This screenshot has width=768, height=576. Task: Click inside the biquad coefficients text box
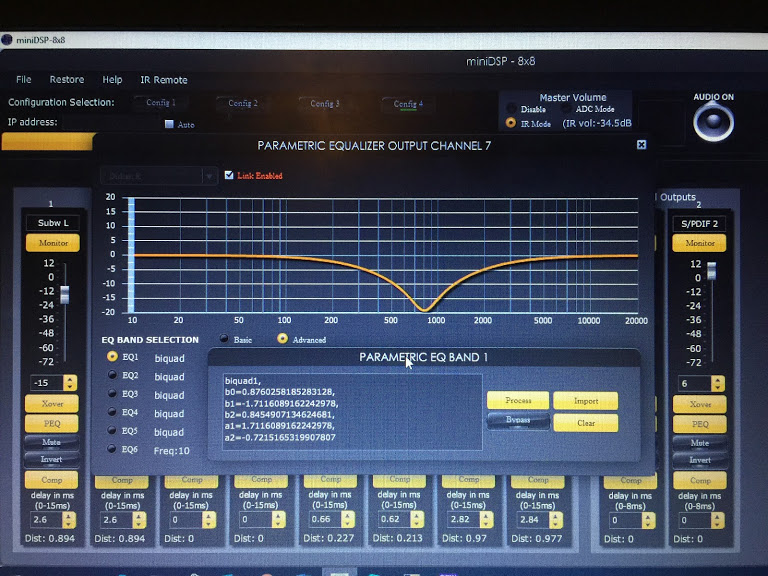[352, 412]
